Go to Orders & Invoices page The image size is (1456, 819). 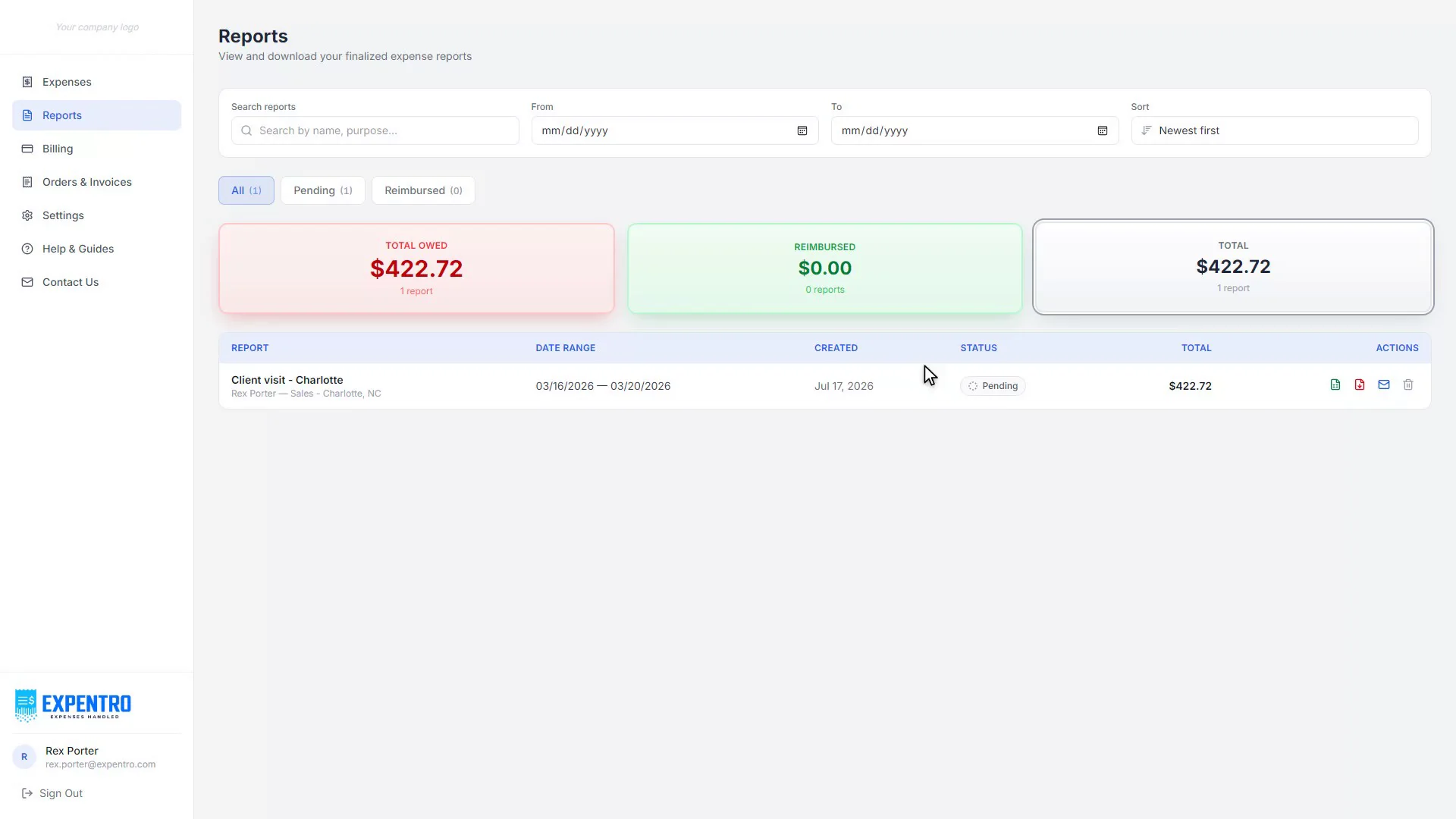[x=96, y=182]
